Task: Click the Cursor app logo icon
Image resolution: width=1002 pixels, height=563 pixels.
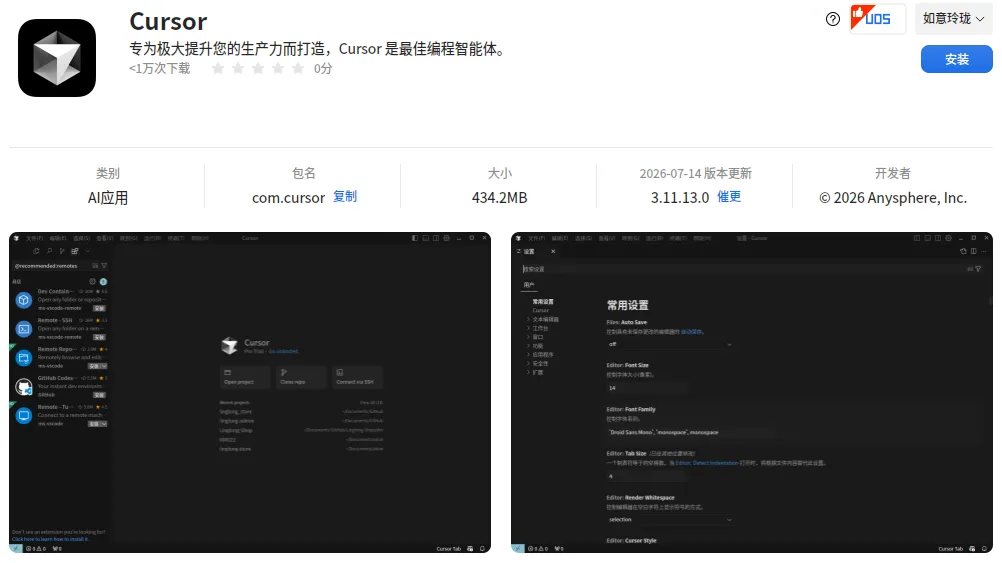Action: point(57,58)
